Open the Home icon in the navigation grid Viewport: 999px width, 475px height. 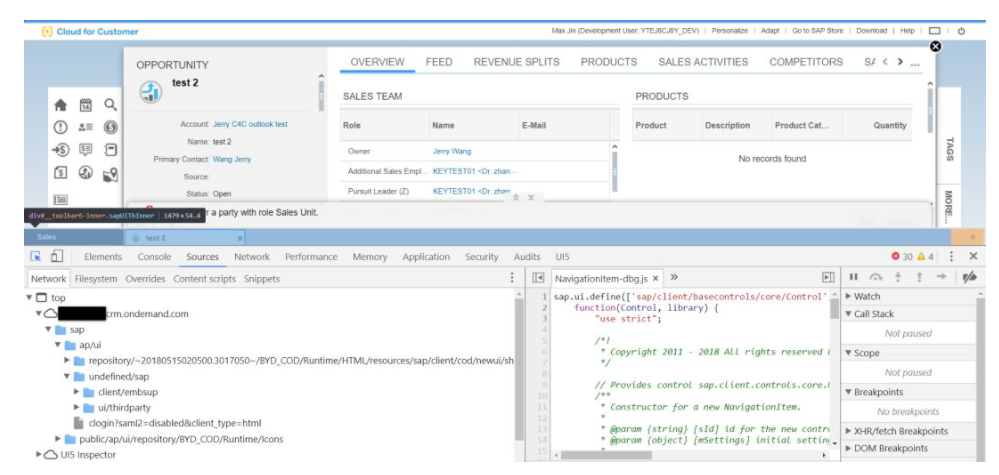pos(61,105)
